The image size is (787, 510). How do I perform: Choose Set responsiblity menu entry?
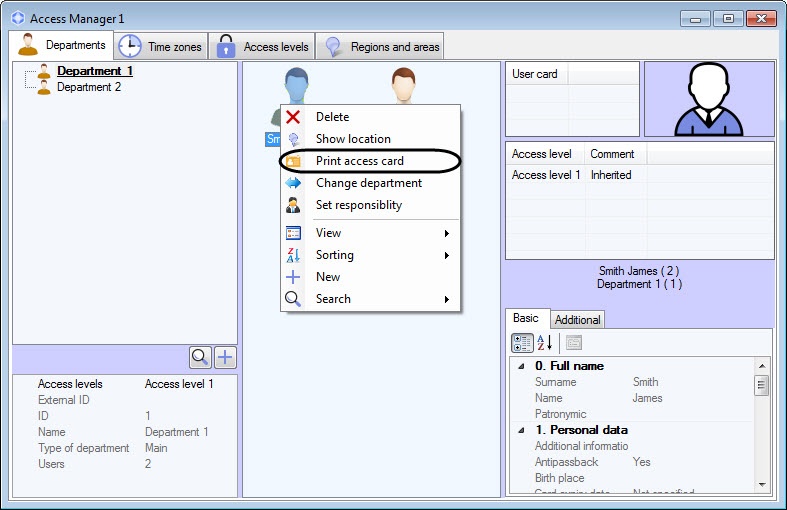pos(370,205)
